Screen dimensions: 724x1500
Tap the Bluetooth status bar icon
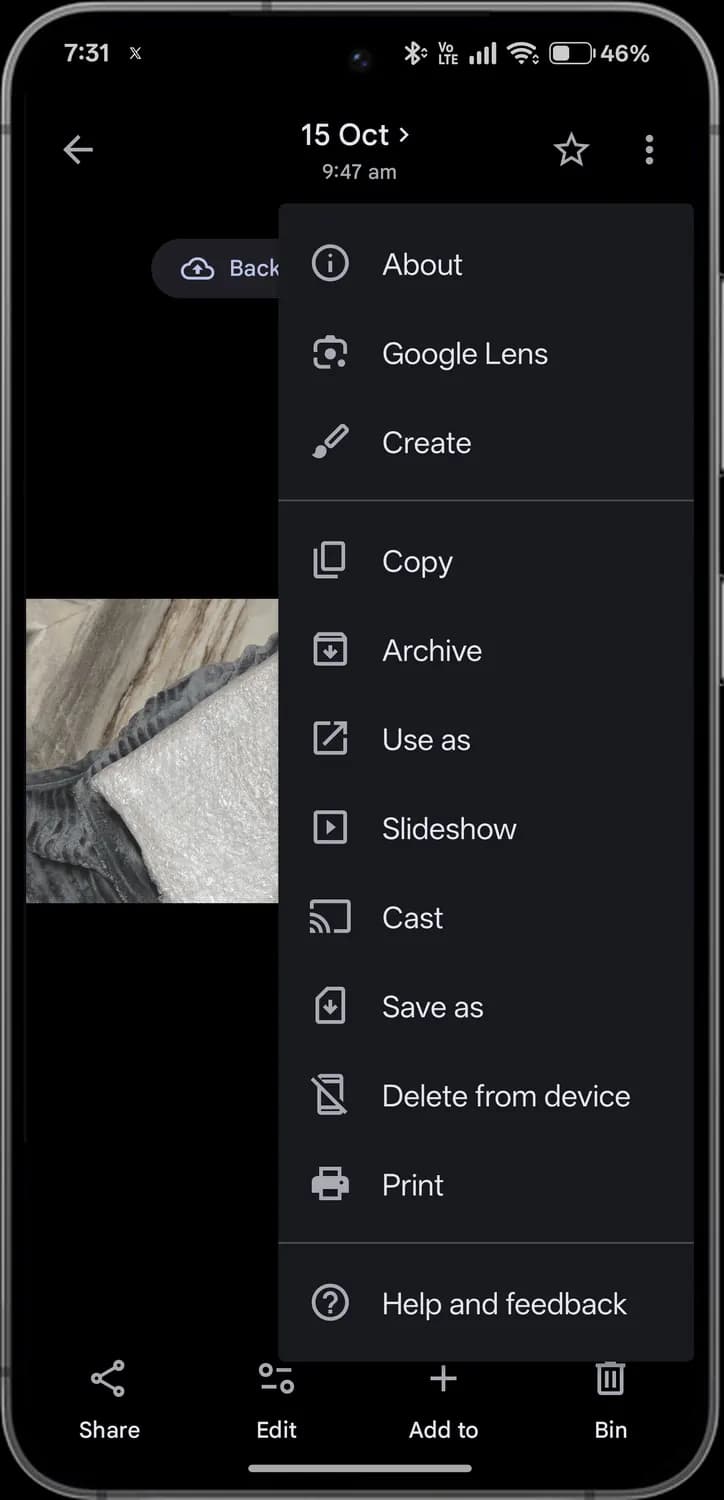[x=414, y=53]
